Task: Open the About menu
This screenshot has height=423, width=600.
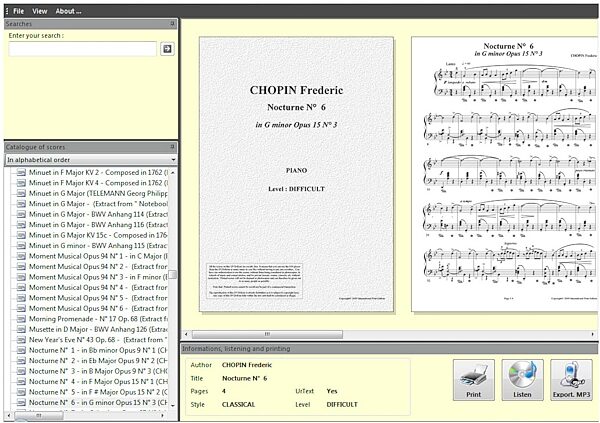Action: pos(68,11)
